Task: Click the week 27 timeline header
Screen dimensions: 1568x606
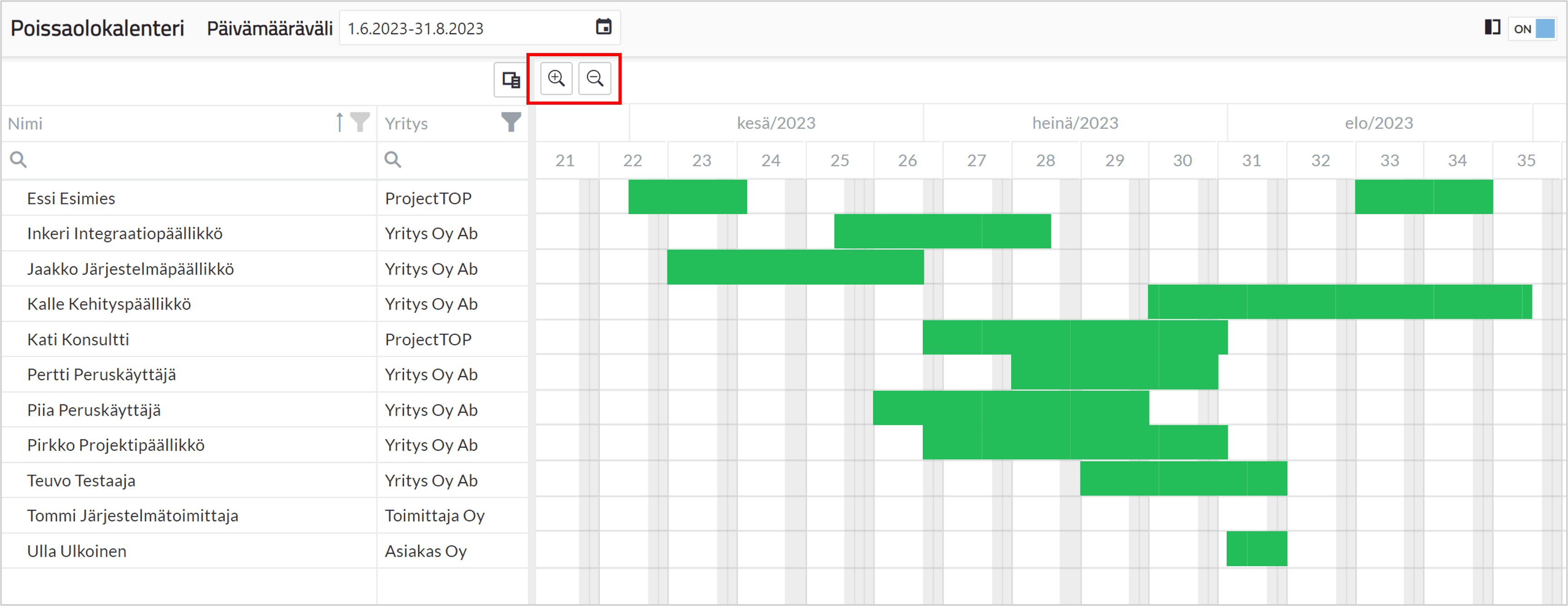Action: tap(976, 160)
